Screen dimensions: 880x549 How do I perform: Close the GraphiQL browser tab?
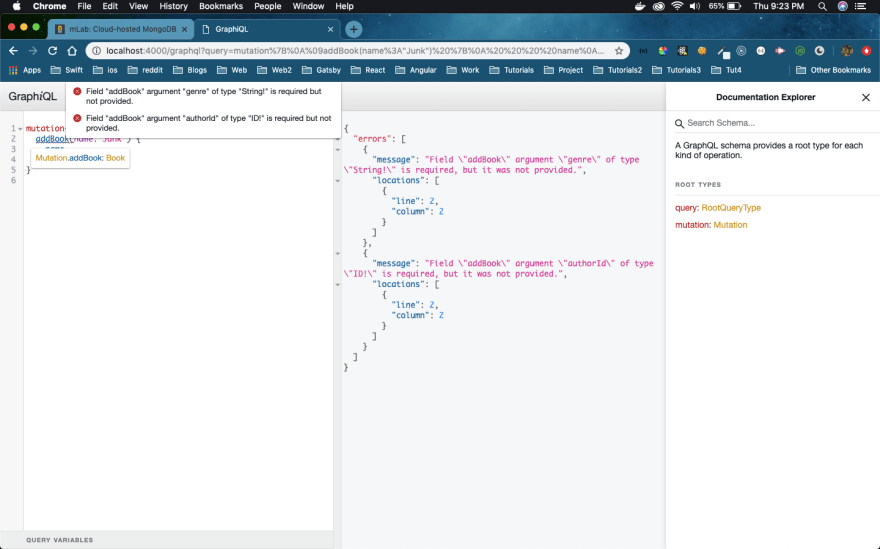click(331, 29)
